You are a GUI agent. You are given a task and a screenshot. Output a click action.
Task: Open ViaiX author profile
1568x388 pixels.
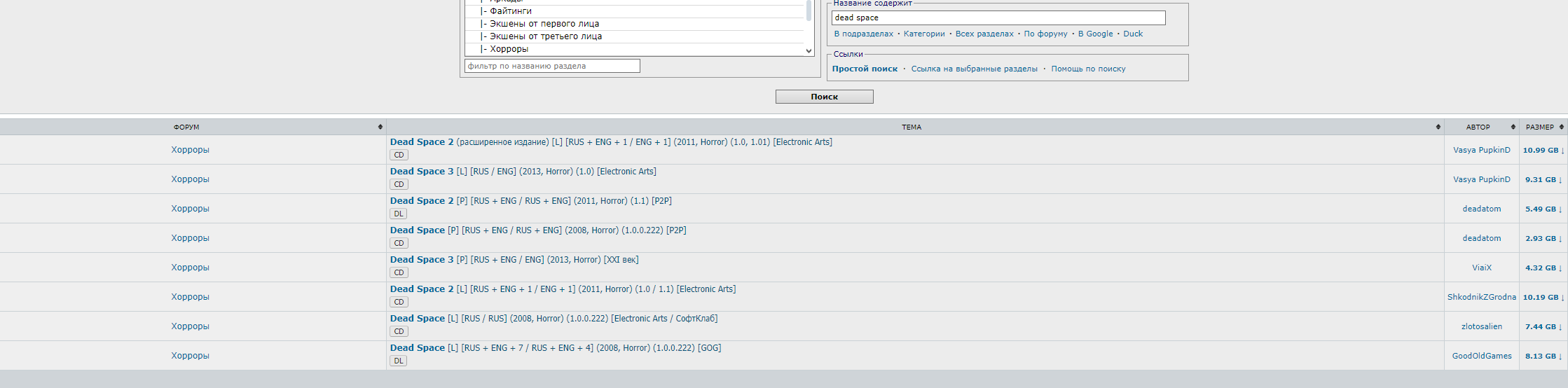point(1481,268)
